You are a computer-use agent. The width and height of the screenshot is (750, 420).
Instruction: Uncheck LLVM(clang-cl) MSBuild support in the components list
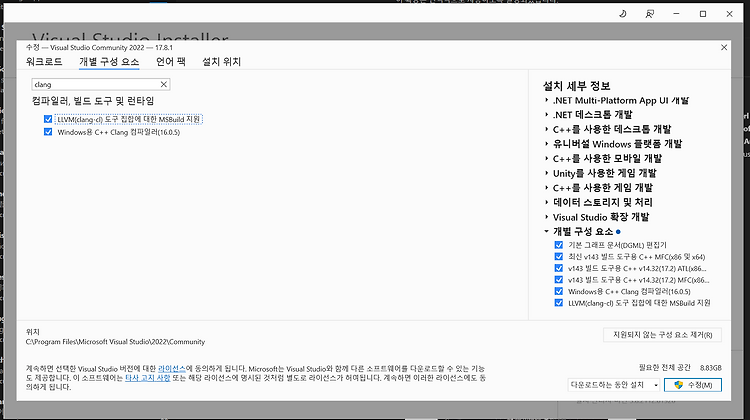48,119
